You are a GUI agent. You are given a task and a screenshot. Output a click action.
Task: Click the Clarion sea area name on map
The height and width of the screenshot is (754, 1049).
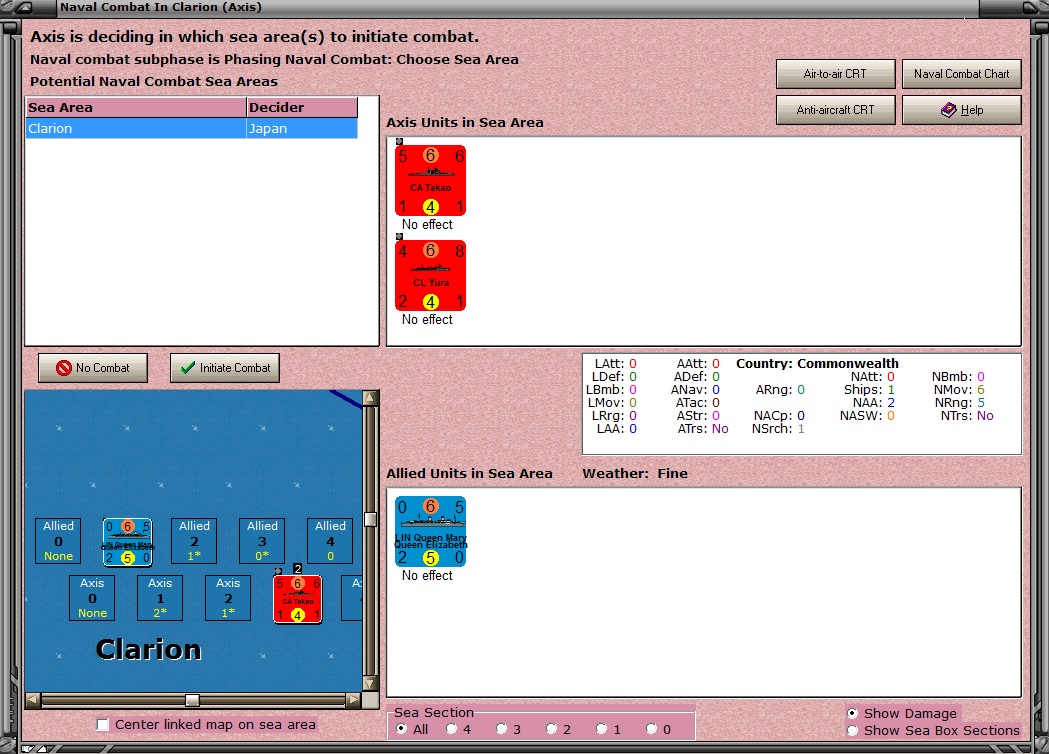148,650
